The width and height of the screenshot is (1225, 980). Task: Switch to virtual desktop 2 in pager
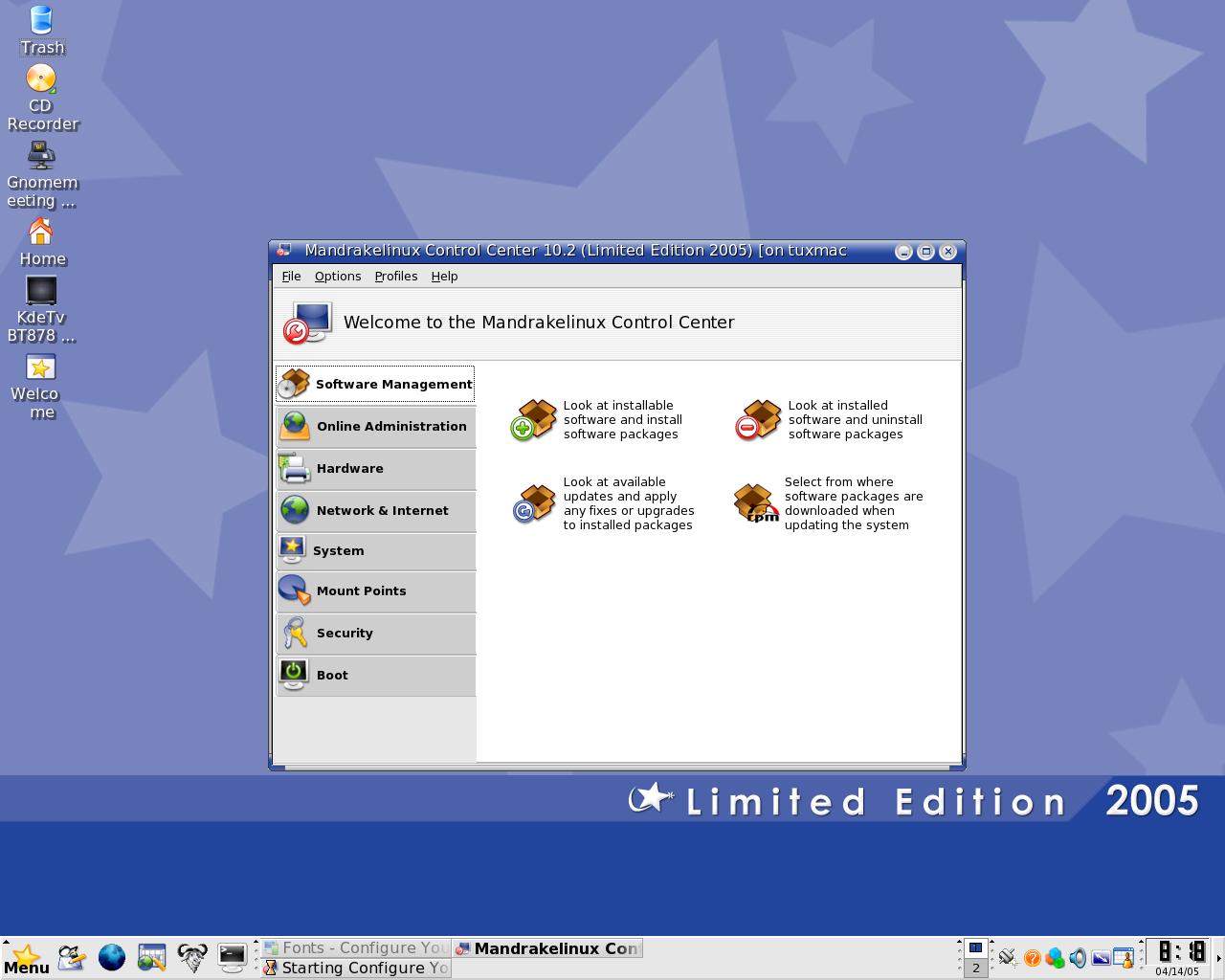point(975,968)
